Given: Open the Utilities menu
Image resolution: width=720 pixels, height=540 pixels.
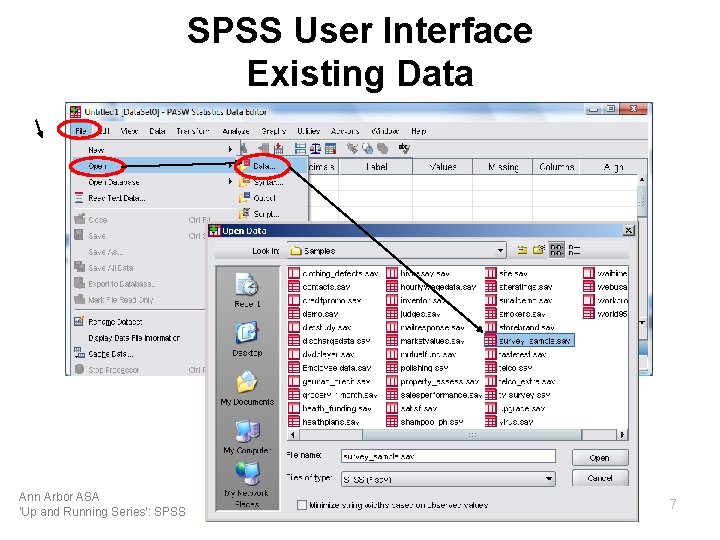Looking at the screenshot, I should pos(308,131).
